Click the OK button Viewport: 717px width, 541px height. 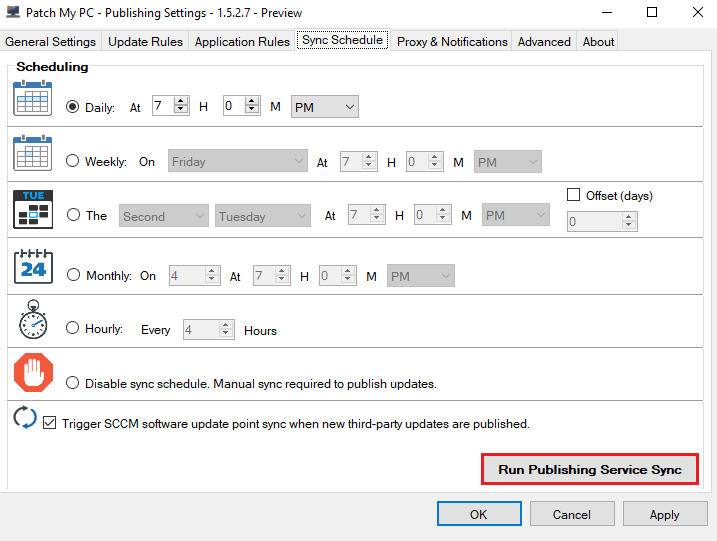click(x=479, y=514)
